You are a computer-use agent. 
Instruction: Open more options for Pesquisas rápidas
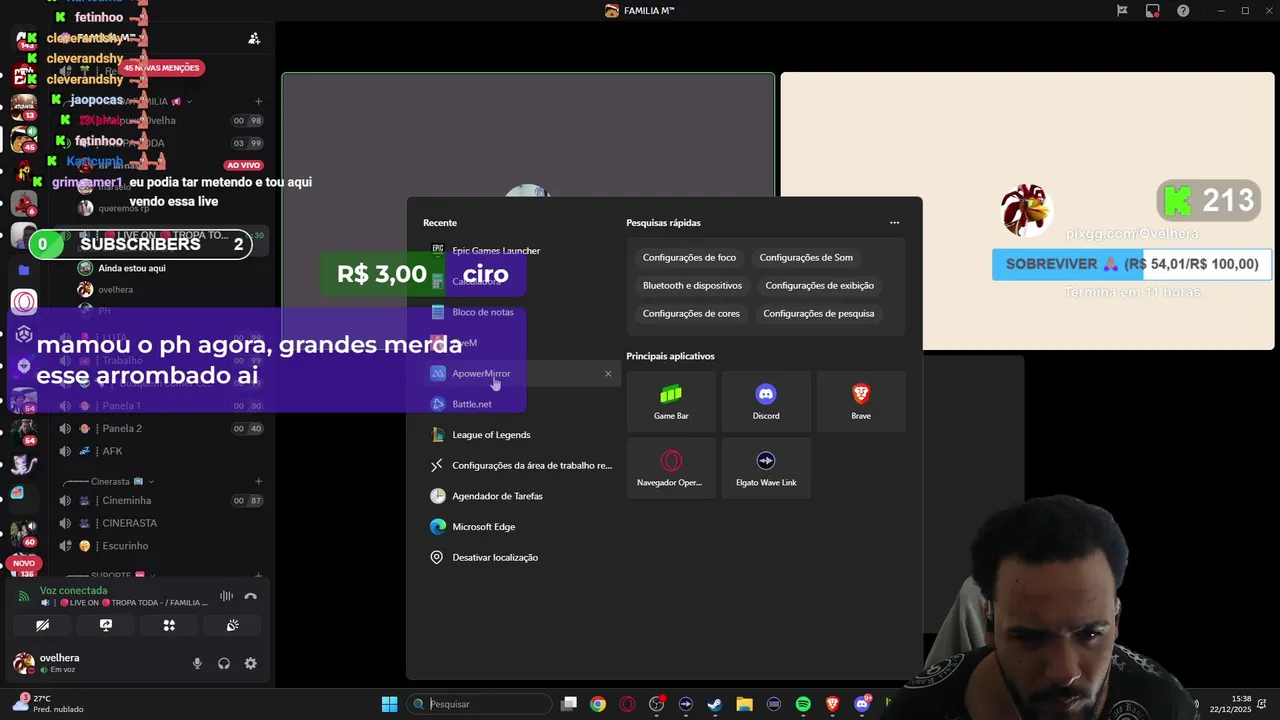point(894,223)
